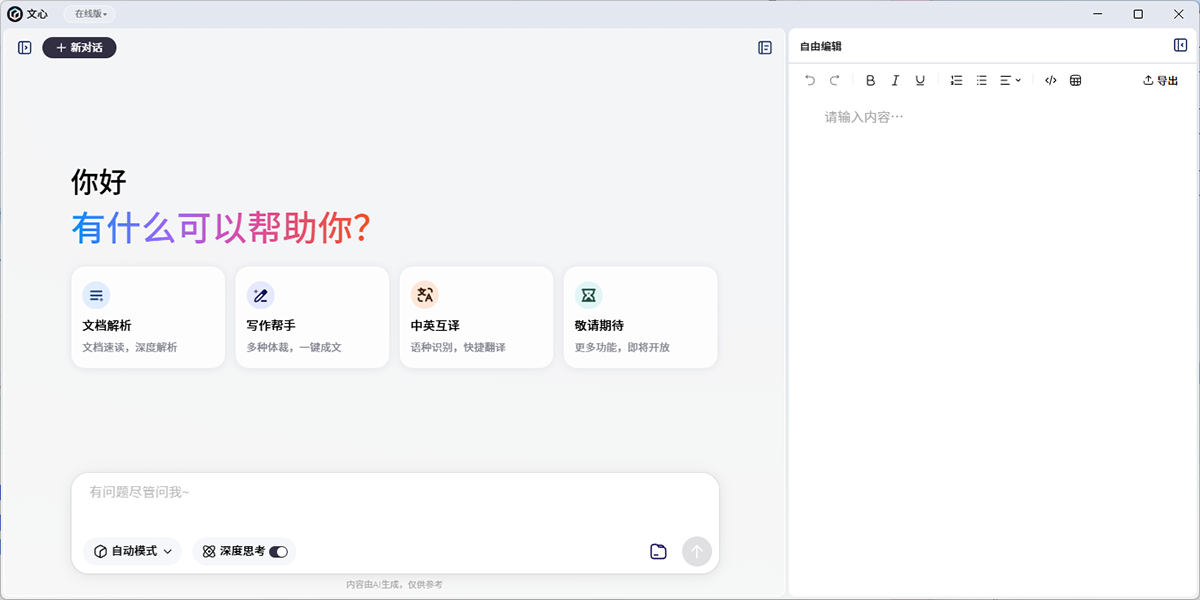The width and height of the screenshot is (1200, 600).
Task: Insert a bulleted unordered list
Action: click(x=981, y=81)
